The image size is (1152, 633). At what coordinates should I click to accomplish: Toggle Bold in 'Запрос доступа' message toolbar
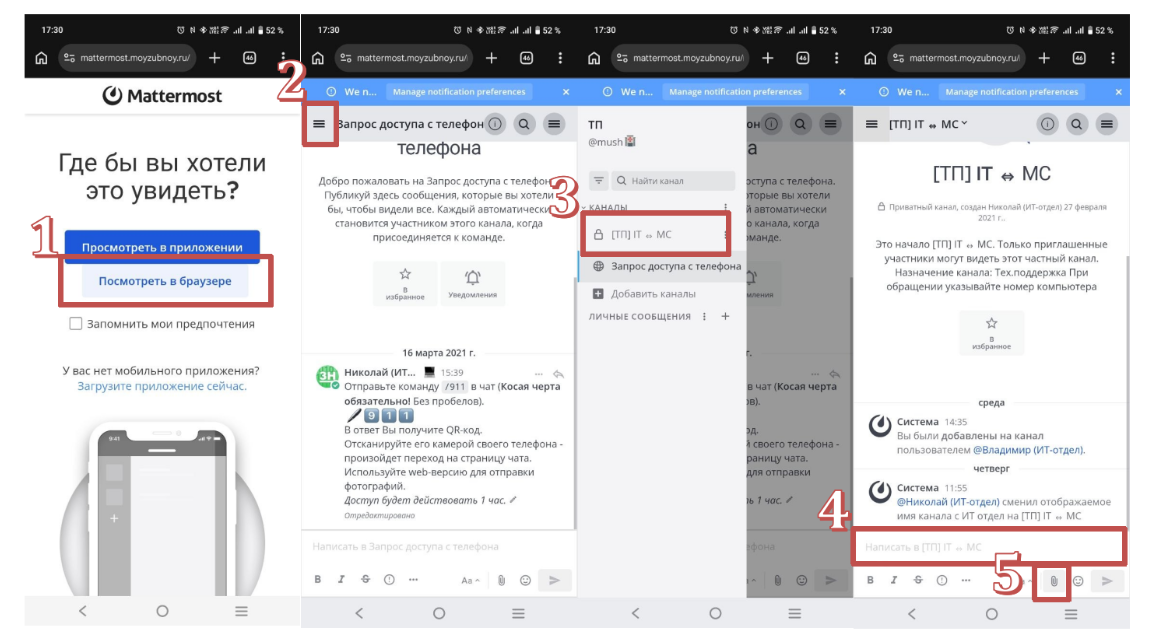[x=317, y=579]
